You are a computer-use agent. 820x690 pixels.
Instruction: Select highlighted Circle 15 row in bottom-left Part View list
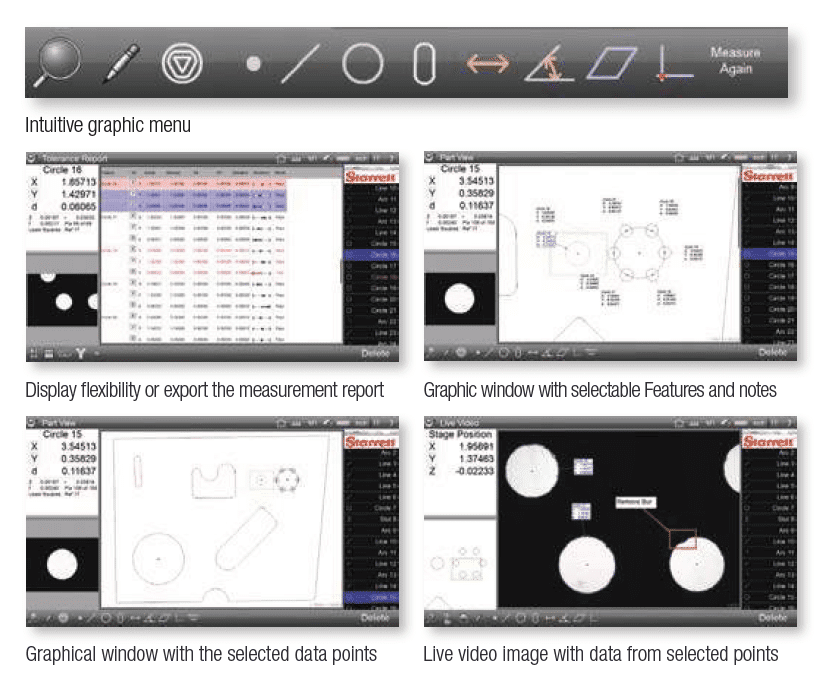pyautogui.click(x=371, y=597)
